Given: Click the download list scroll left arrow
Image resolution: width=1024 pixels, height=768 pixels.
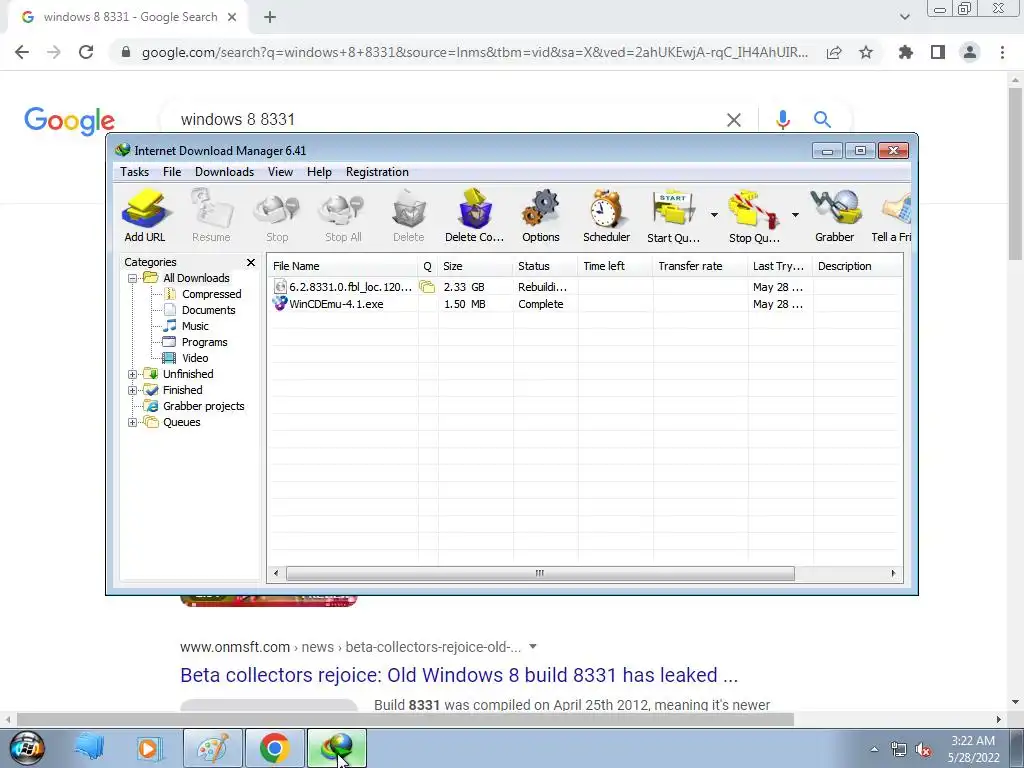Looking at the screenshot, I should tap(276, 573).
